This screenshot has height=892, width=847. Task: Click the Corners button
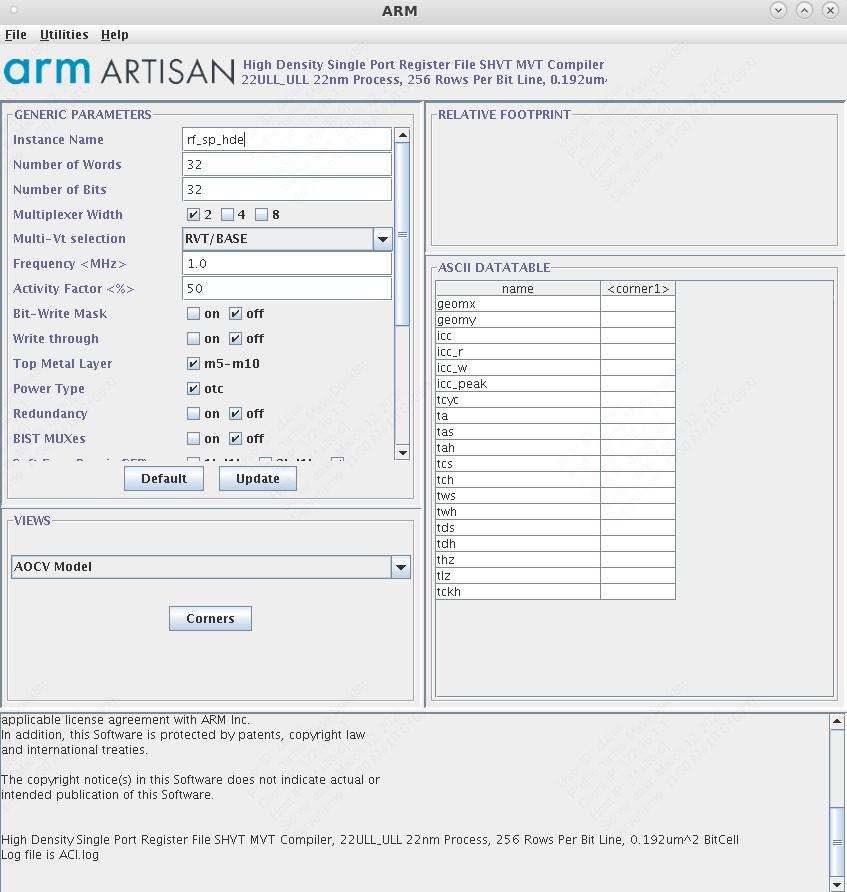(210, 619)
